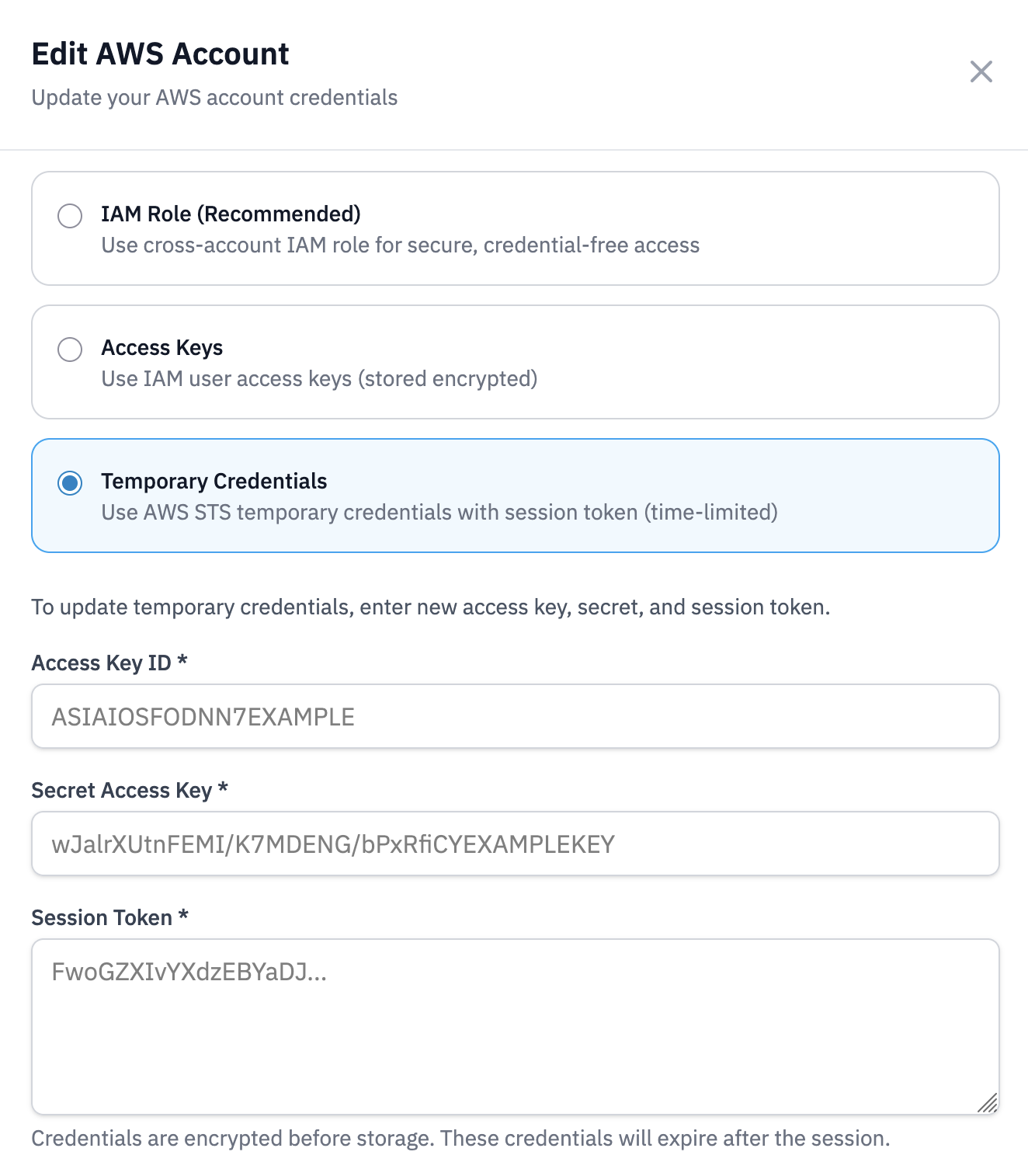The width and height of the screenshot is (1028, 1176).
Task: Grab the Session Token textarea resize handle
Action: click(x=988, y=1103)
